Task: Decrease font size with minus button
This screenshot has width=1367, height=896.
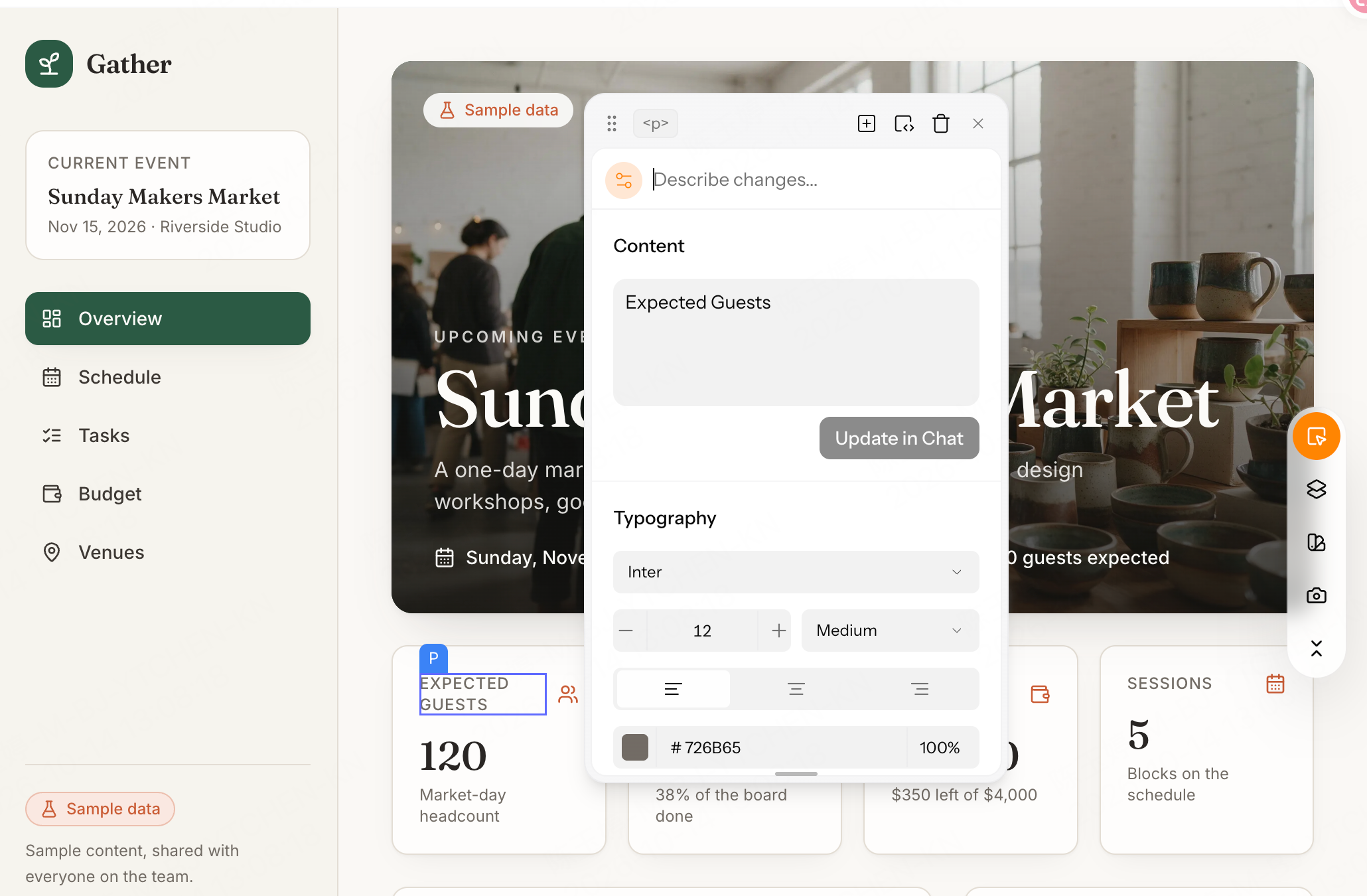Action: [626, 631]
